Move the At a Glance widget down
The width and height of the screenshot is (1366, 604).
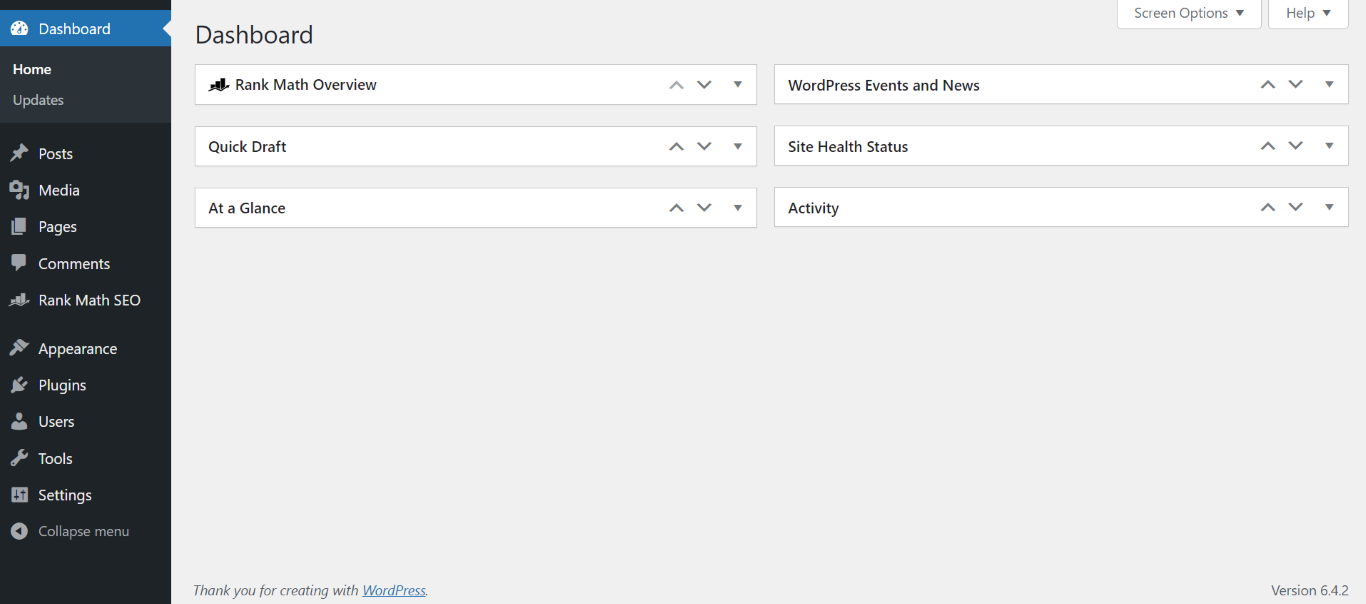[704, 207]
